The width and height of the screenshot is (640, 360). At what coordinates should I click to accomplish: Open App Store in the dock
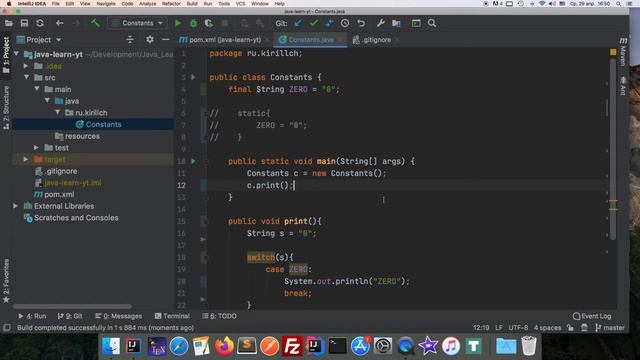pos(360,346)
